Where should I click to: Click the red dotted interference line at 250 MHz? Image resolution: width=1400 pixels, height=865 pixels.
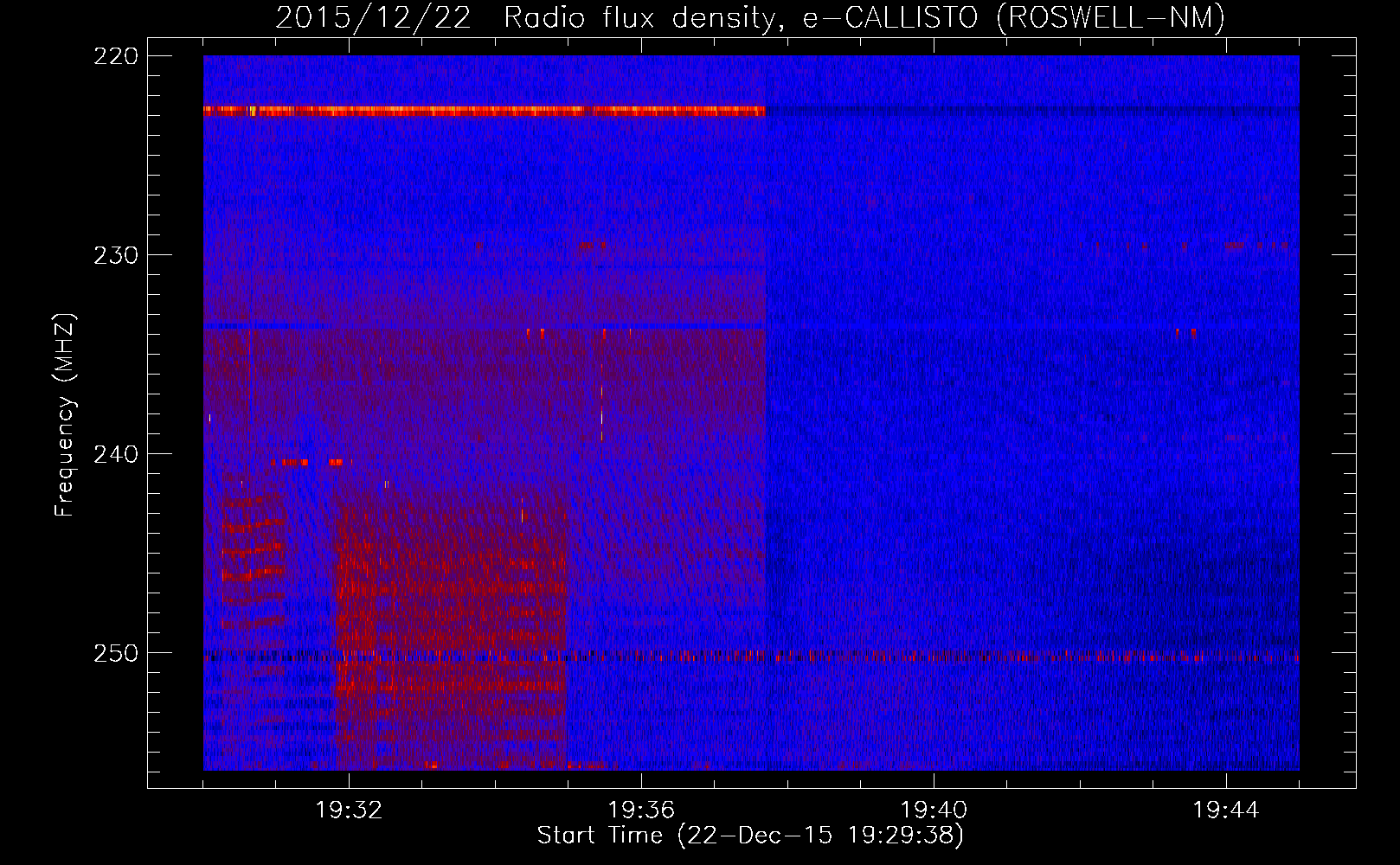751,656
